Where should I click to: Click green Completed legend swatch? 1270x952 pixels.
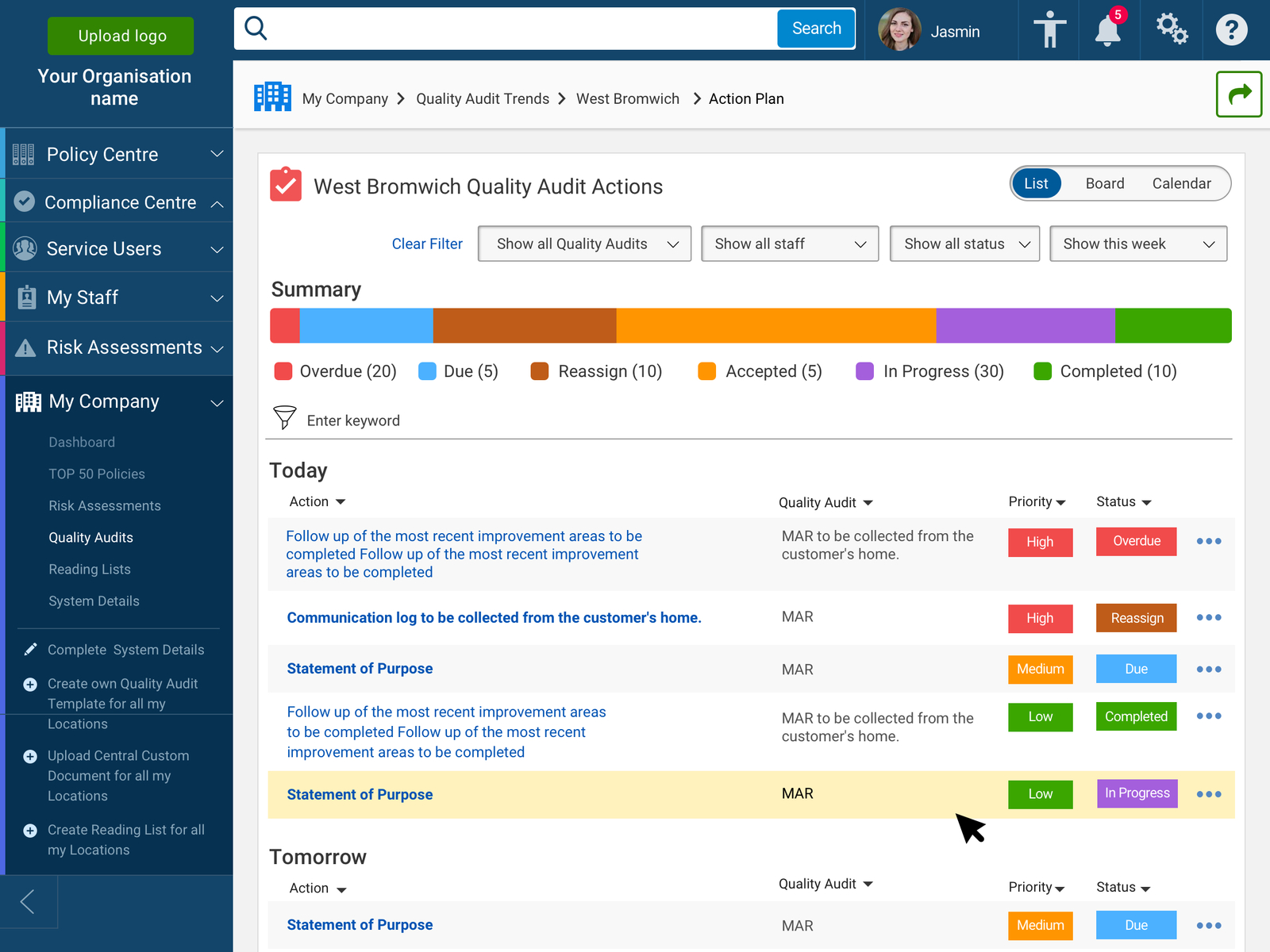coord(1042,371)
